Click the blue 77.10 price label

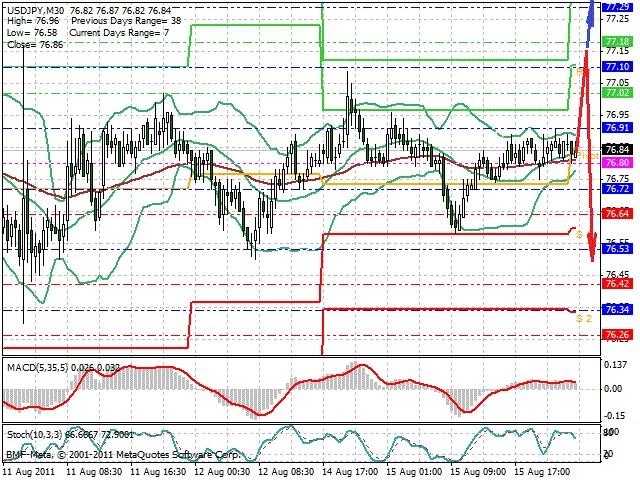pos(617,67)
